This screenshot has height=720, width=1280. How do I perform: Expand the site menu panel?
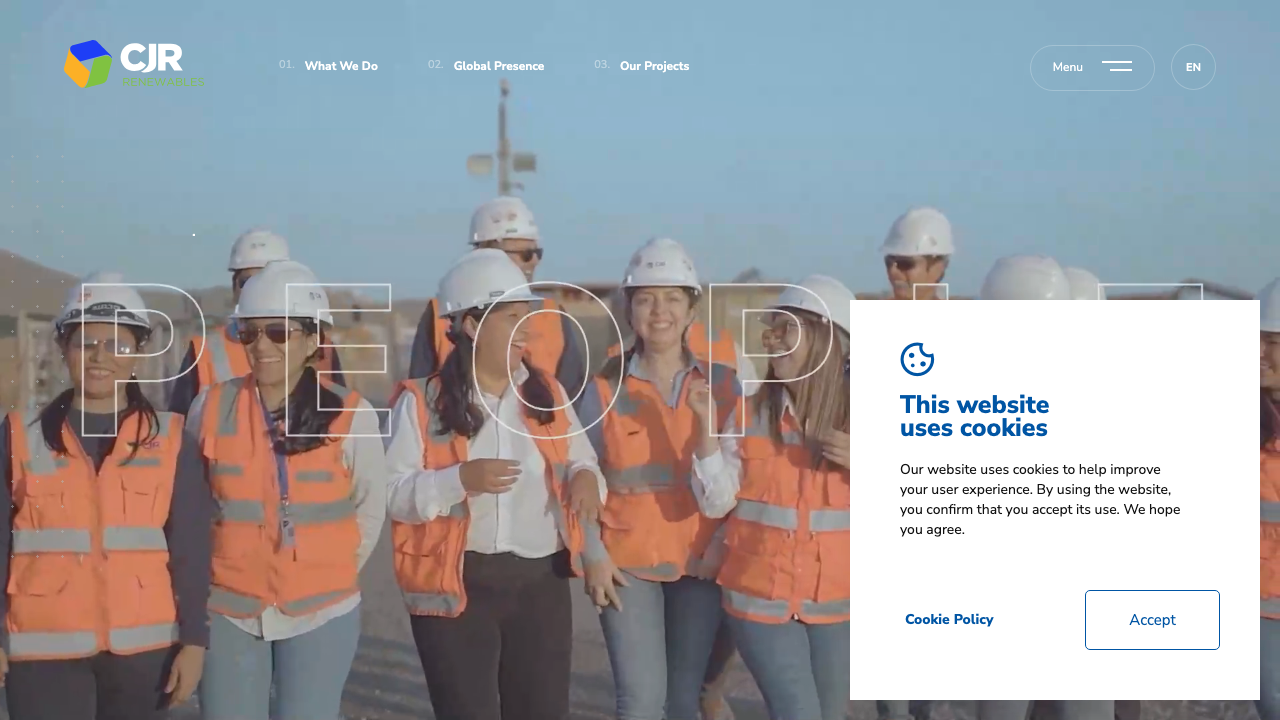point(1092,67)
